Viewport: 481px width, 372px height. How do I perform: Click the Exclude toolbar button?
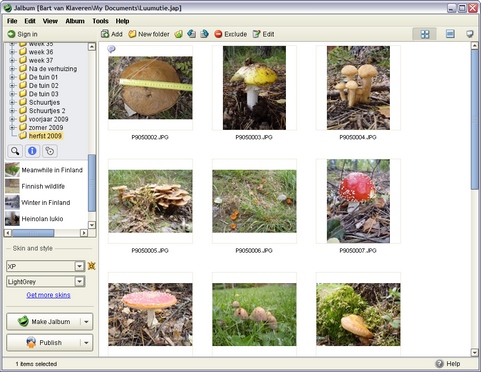(x=230, y=34)
